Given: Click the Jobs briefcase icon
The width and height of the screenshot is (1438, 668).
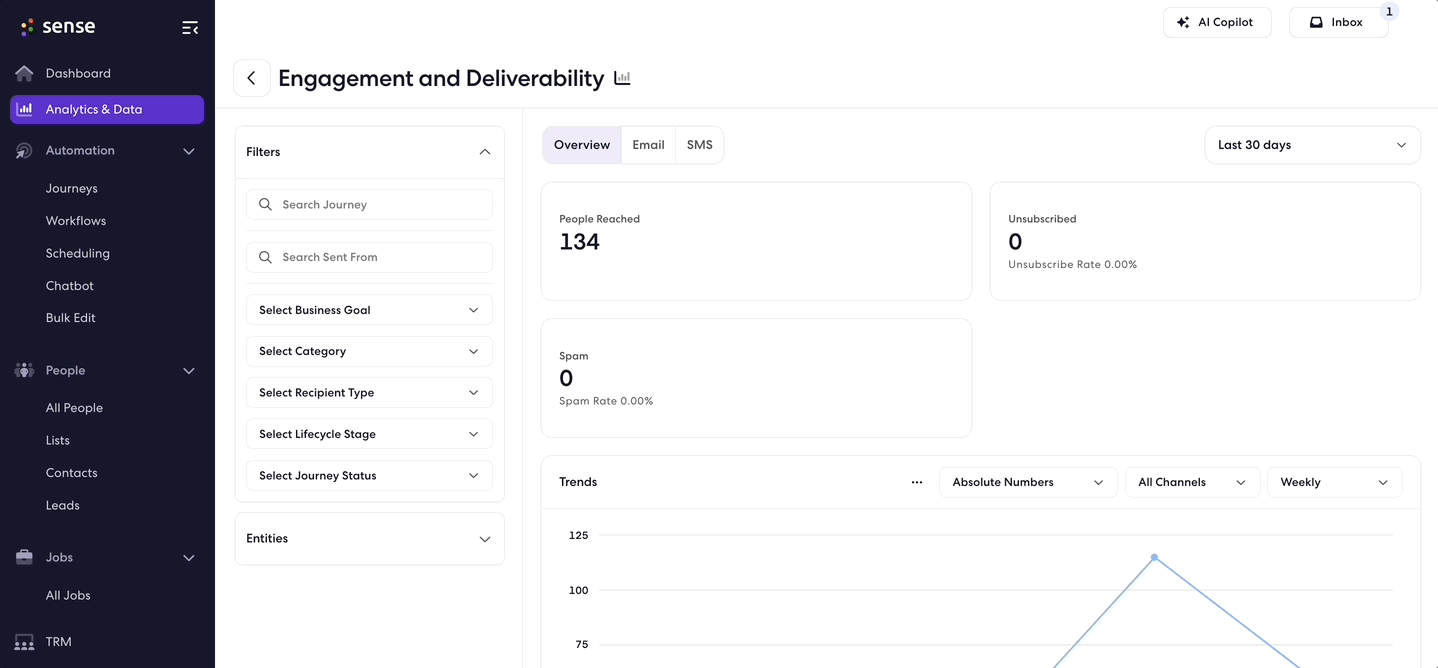Looking at the screenshot, I should [x=25, y=558].
